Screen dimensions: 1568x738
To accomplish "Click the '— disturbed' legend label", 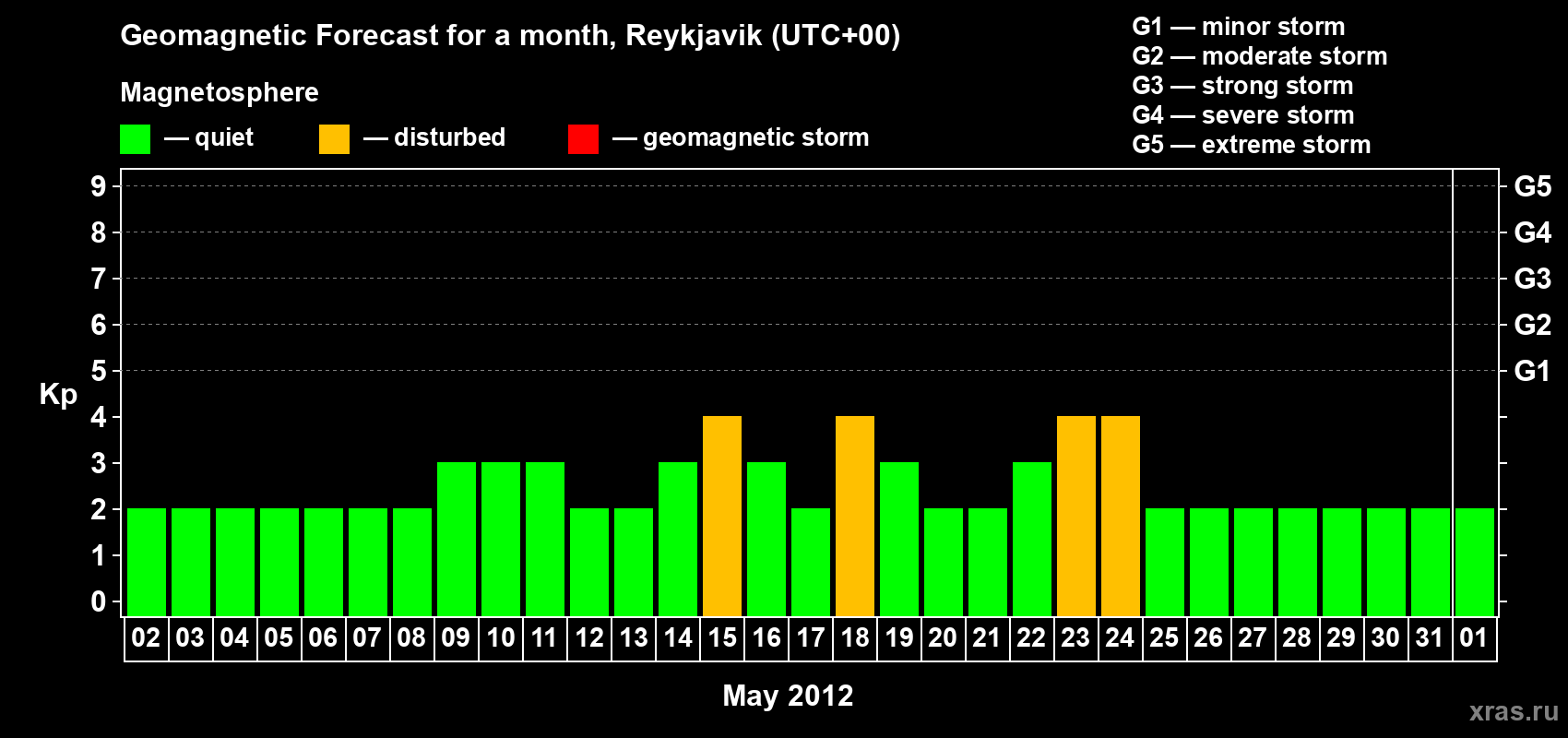I will pyautogui.click(x=434, y=137).
